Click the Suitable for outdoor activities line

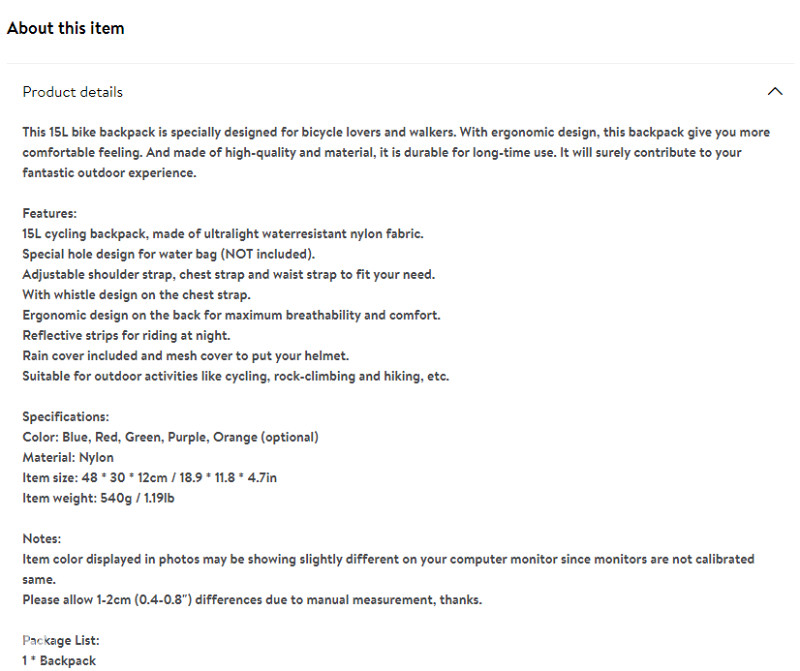tap(236, 376)
